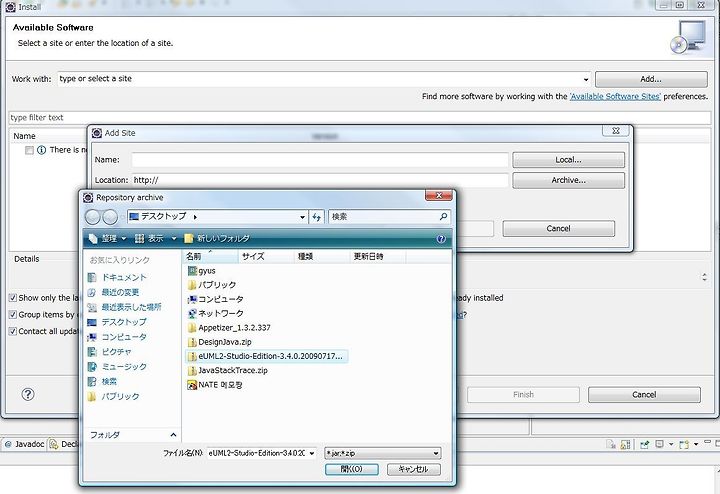Check the 'There is no site' item checkbox
Viewport: 720px width, 494px height.
[29, 150]
